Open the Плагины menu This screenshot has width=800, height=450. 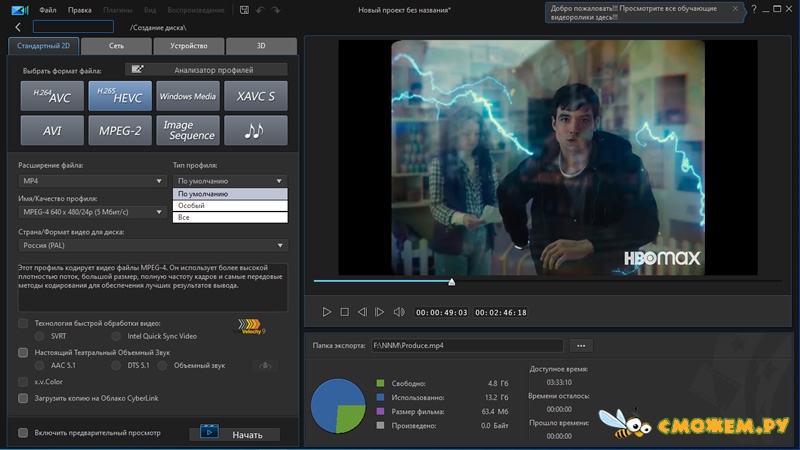tap(117, 10)
